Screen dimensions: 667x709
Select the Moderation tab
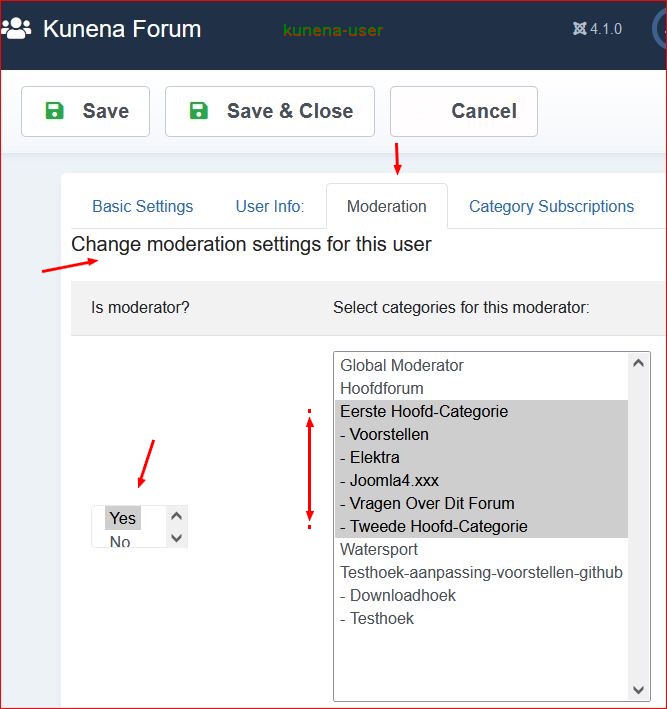click(386, 207)
